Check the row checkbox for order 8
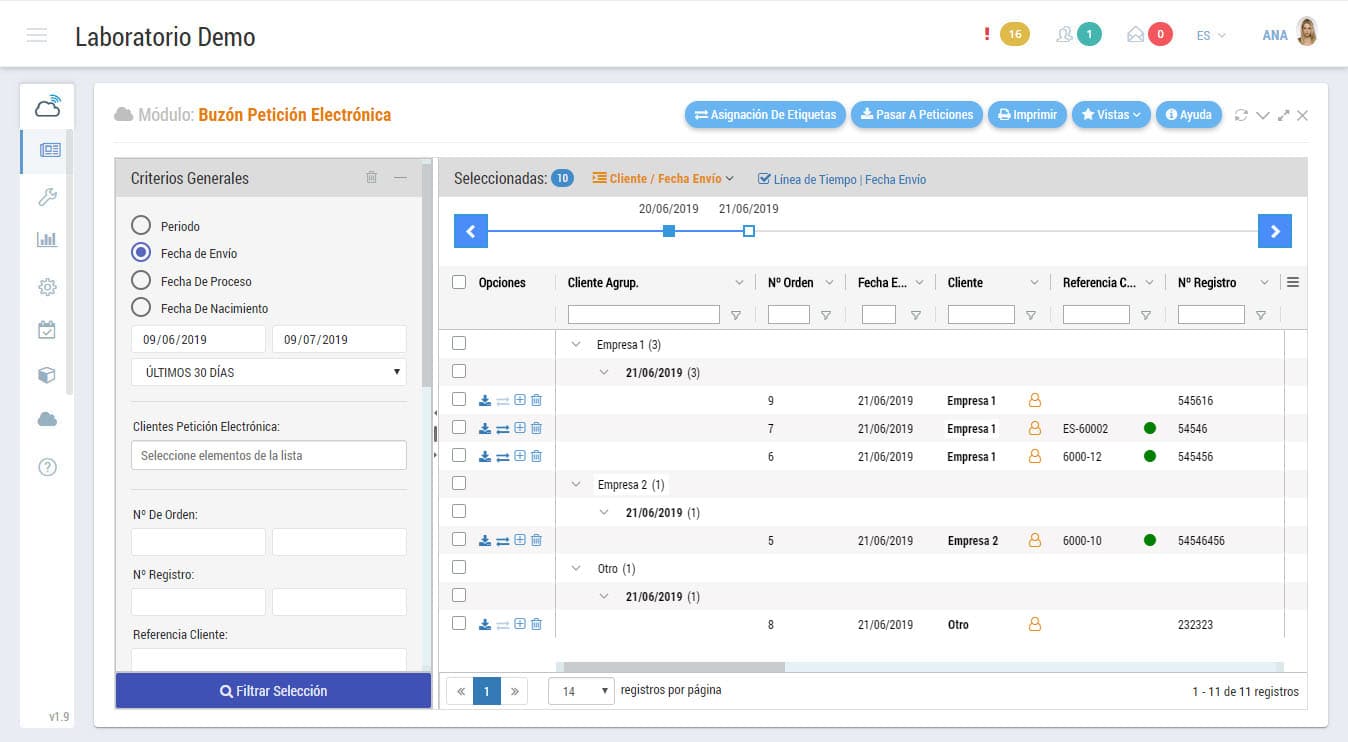 (x=459, y=623)
